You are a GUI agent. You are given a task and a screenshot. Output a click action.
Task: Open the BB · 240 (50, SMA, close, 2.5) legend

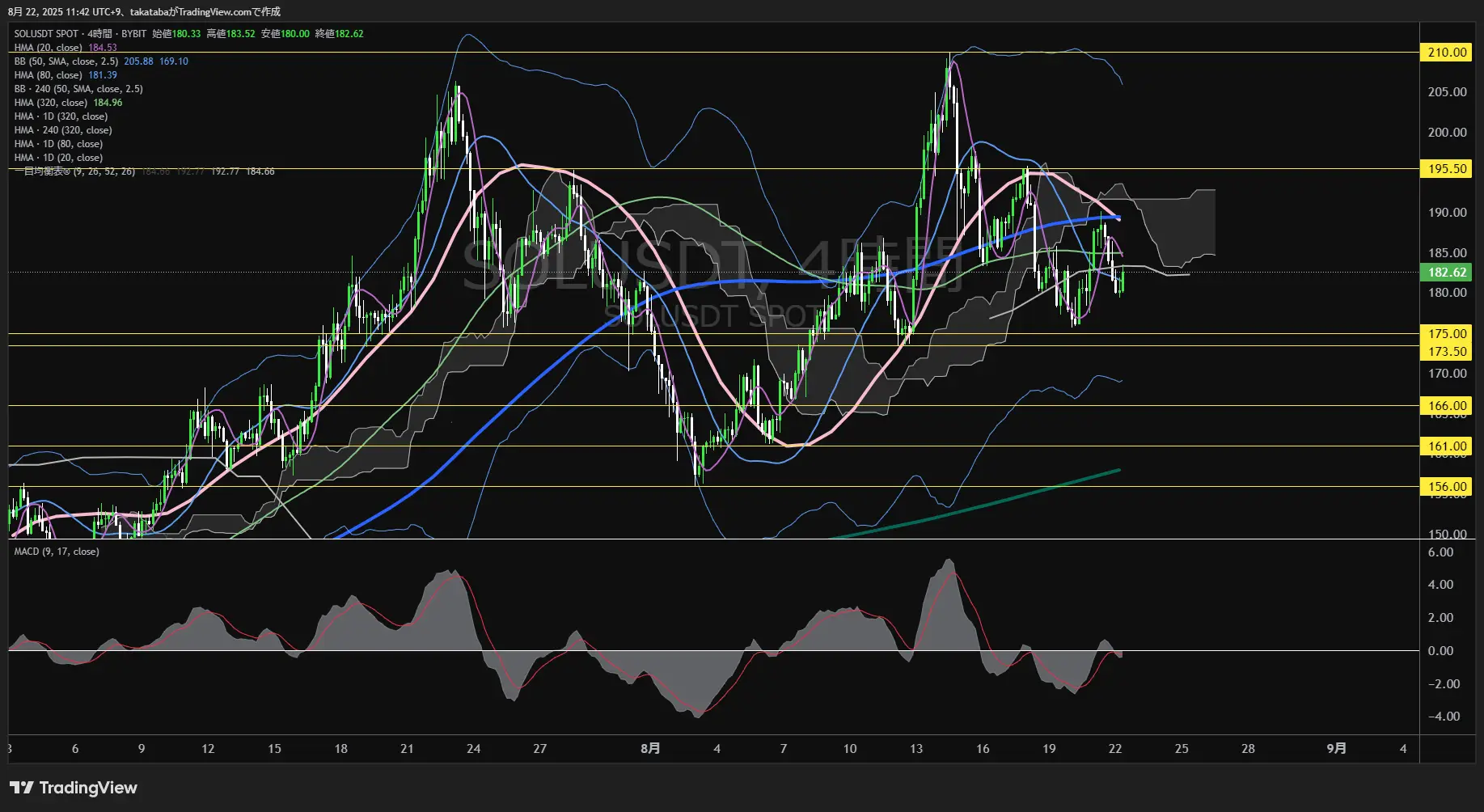[78, 89]
